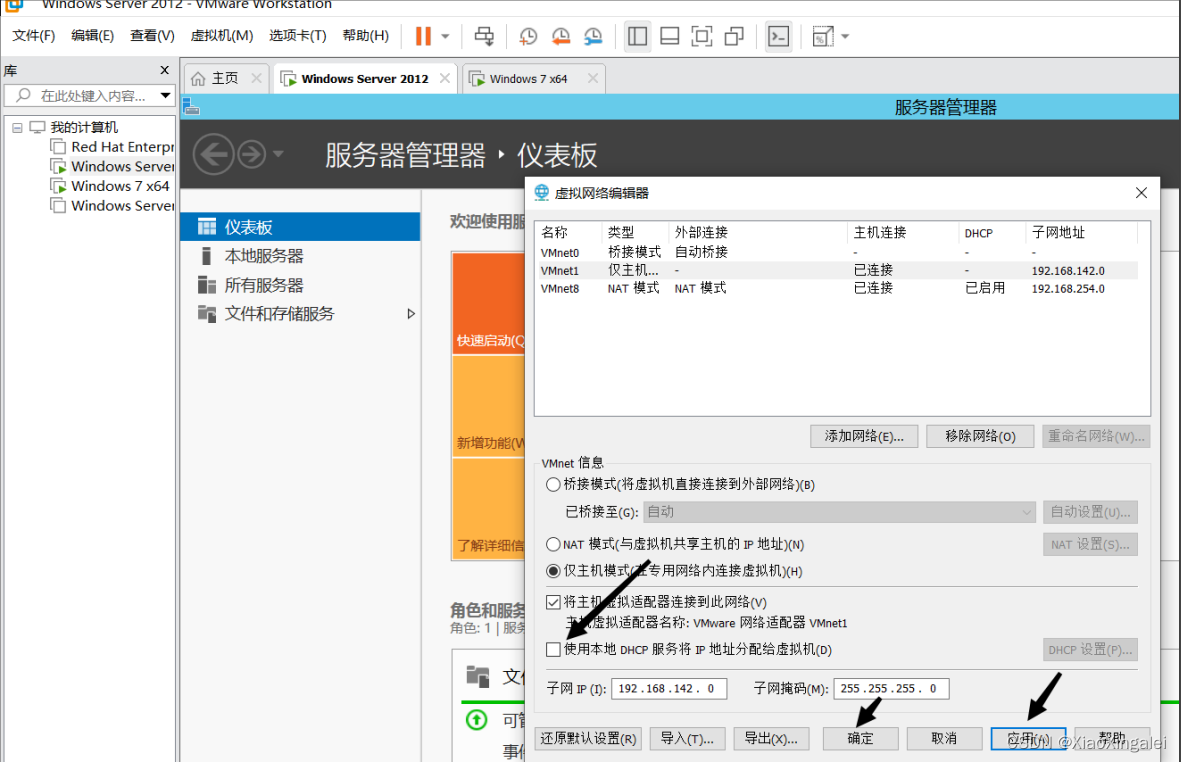Open 文件和存储服务 in sidebar
1181x762 pixels.
pos(300,314)
